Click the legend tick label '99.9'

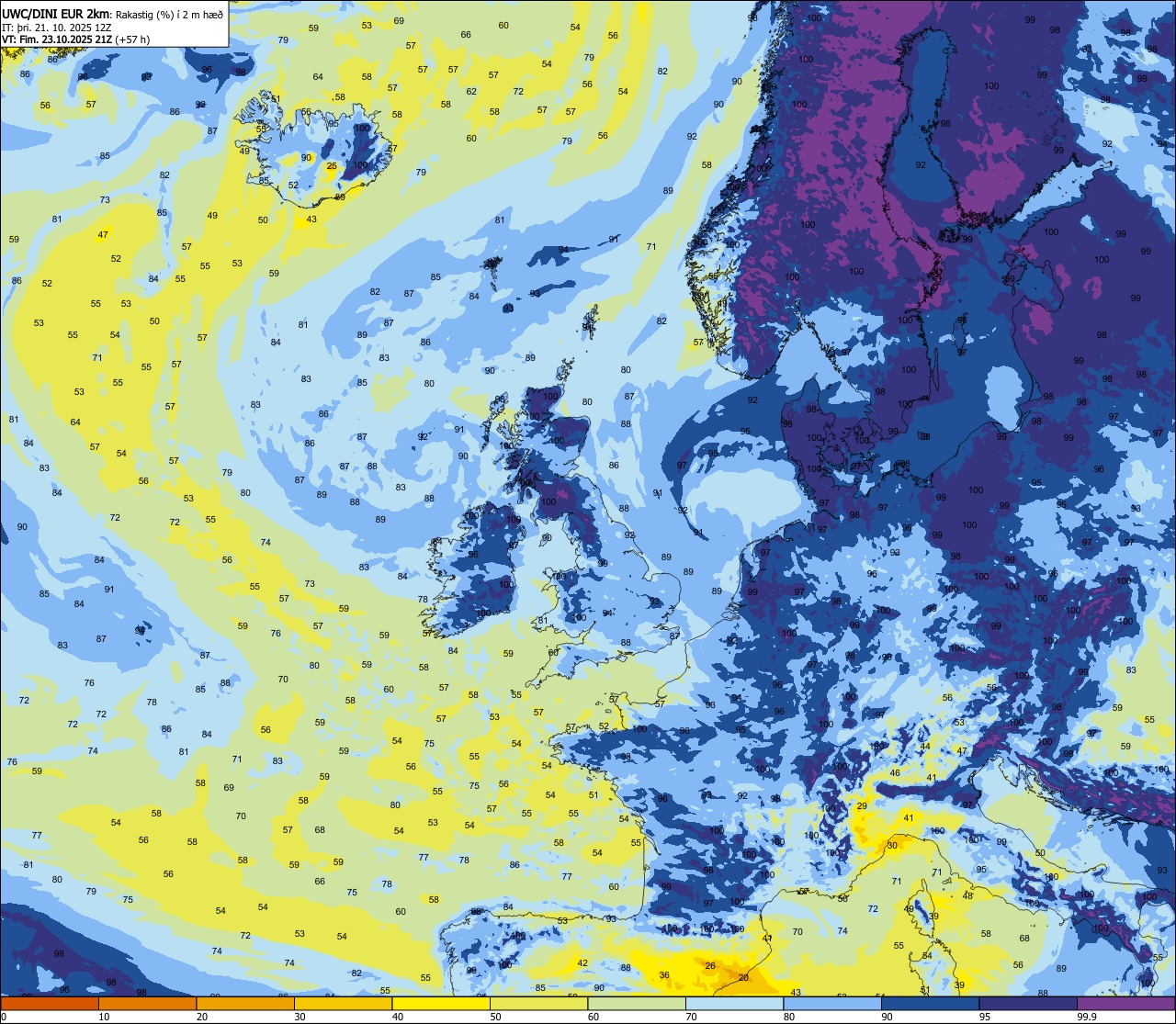1087,1017
